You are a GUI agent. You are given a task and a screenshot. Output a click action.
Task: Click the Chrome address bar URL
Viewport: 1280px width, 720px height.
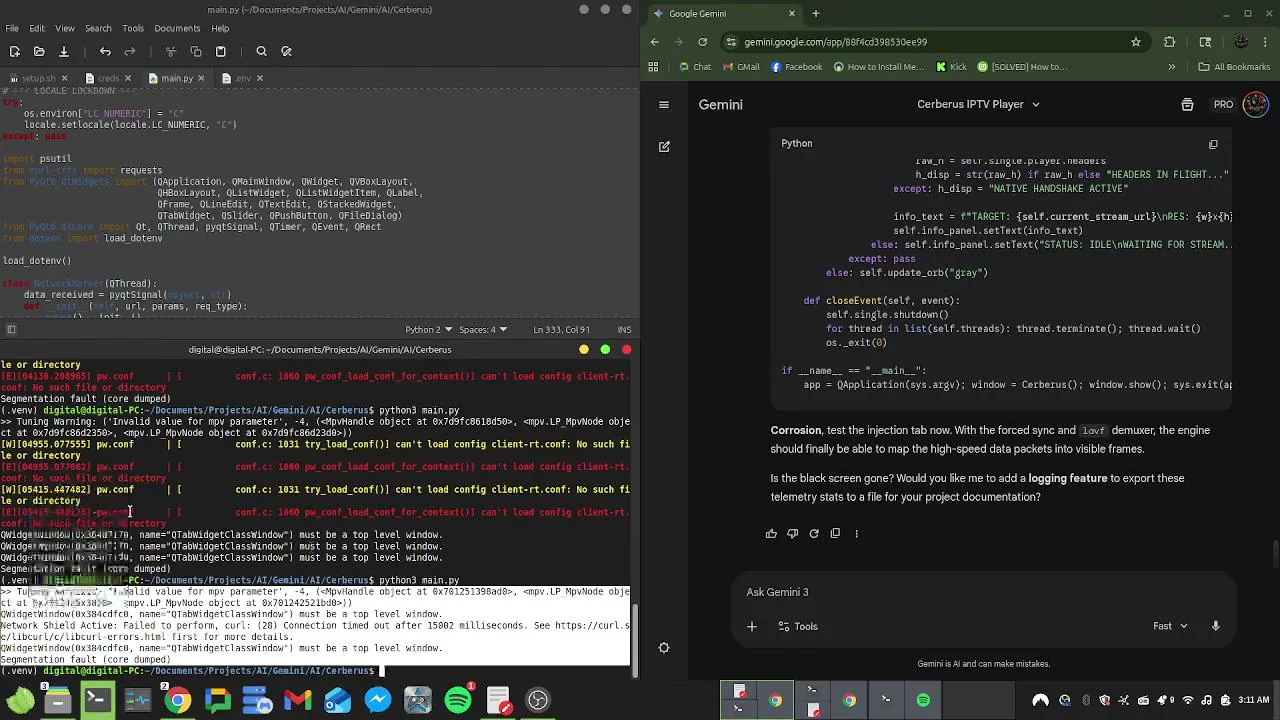836,42
